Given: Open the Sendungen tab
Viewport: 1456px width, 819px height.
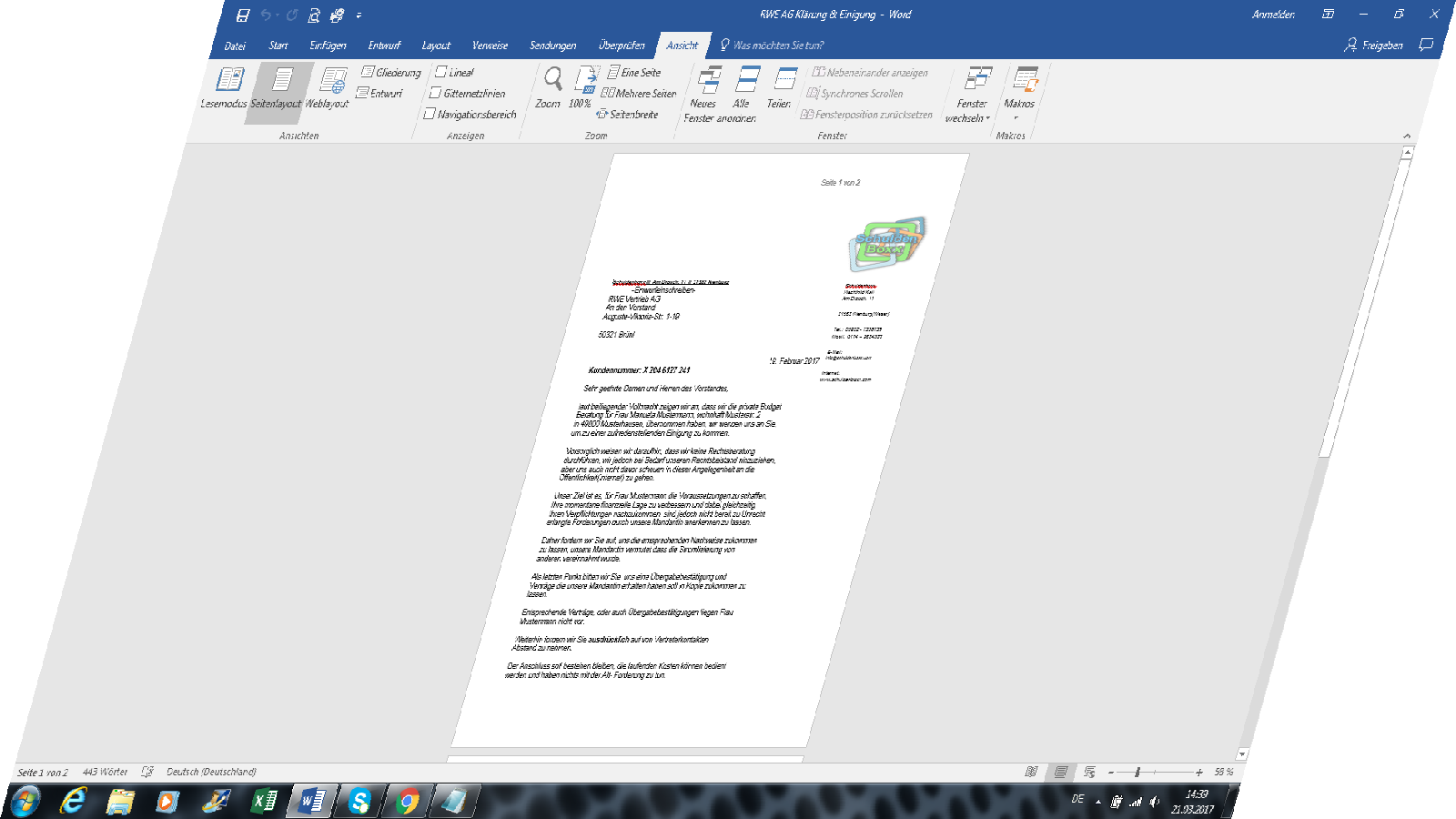Looking at the screenshot, I should [552, 45].
